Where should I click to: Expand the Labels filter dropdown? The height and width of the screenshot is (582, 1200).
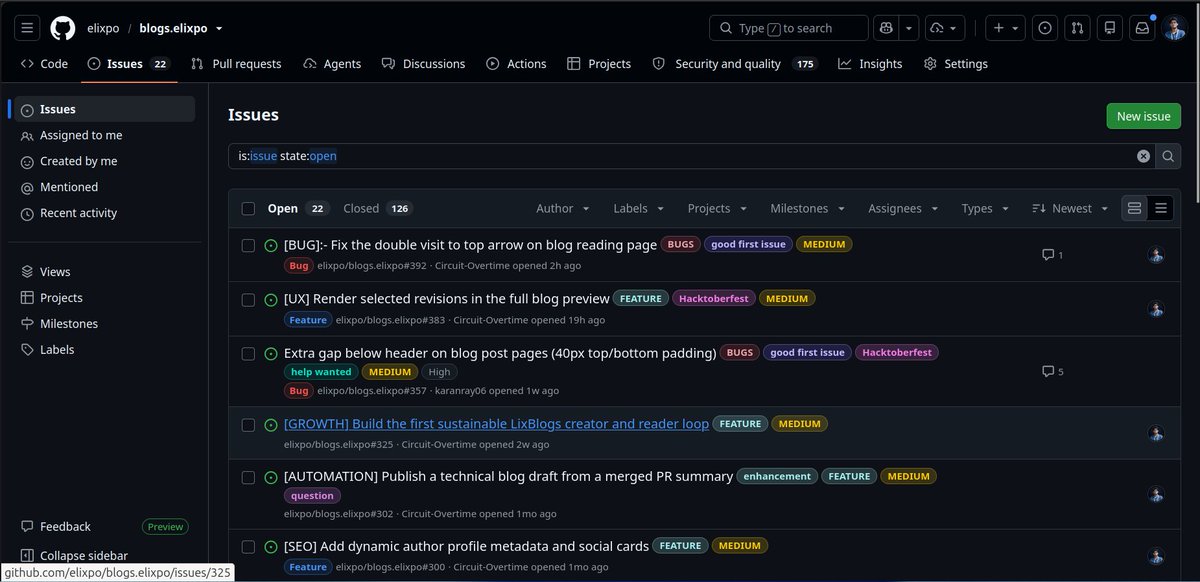click(639, 208)
